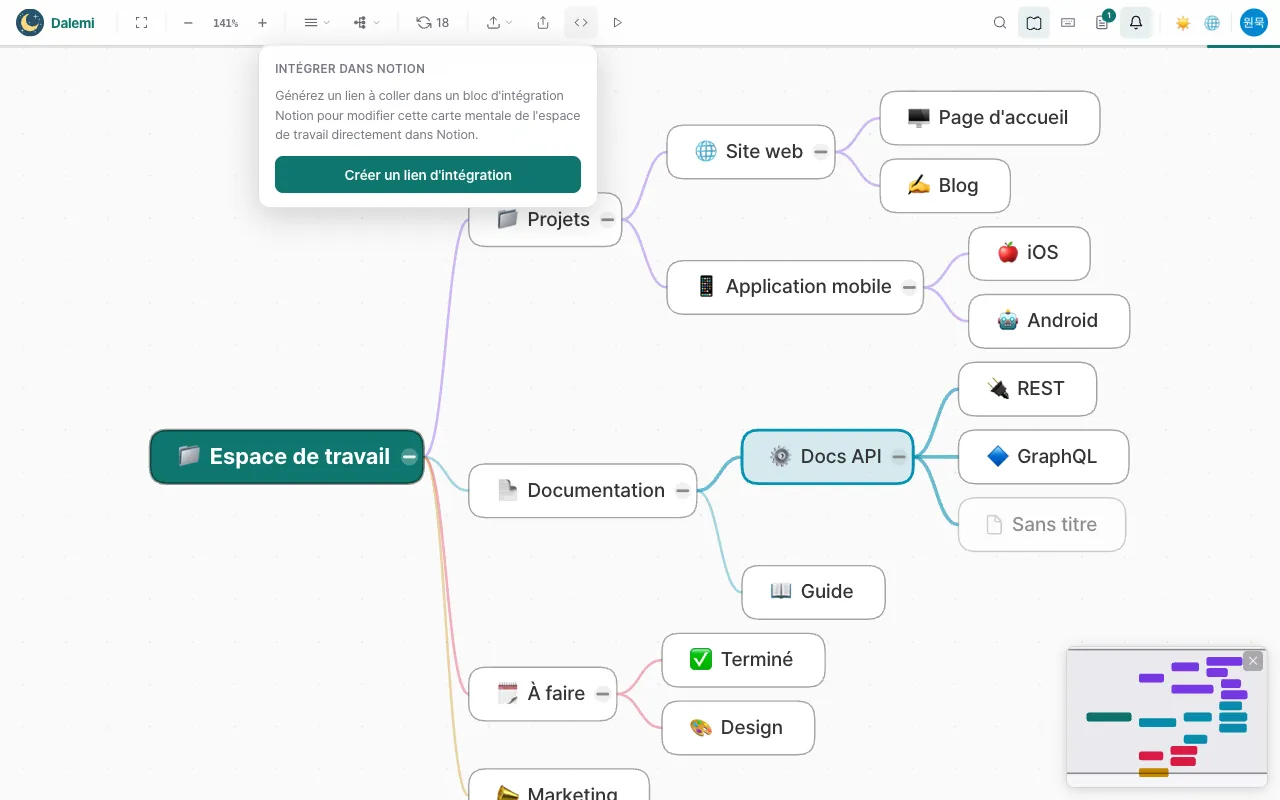Change language with the globe icon
Viewport: 1280px width, 800px height.
[x=1212, y=22]
